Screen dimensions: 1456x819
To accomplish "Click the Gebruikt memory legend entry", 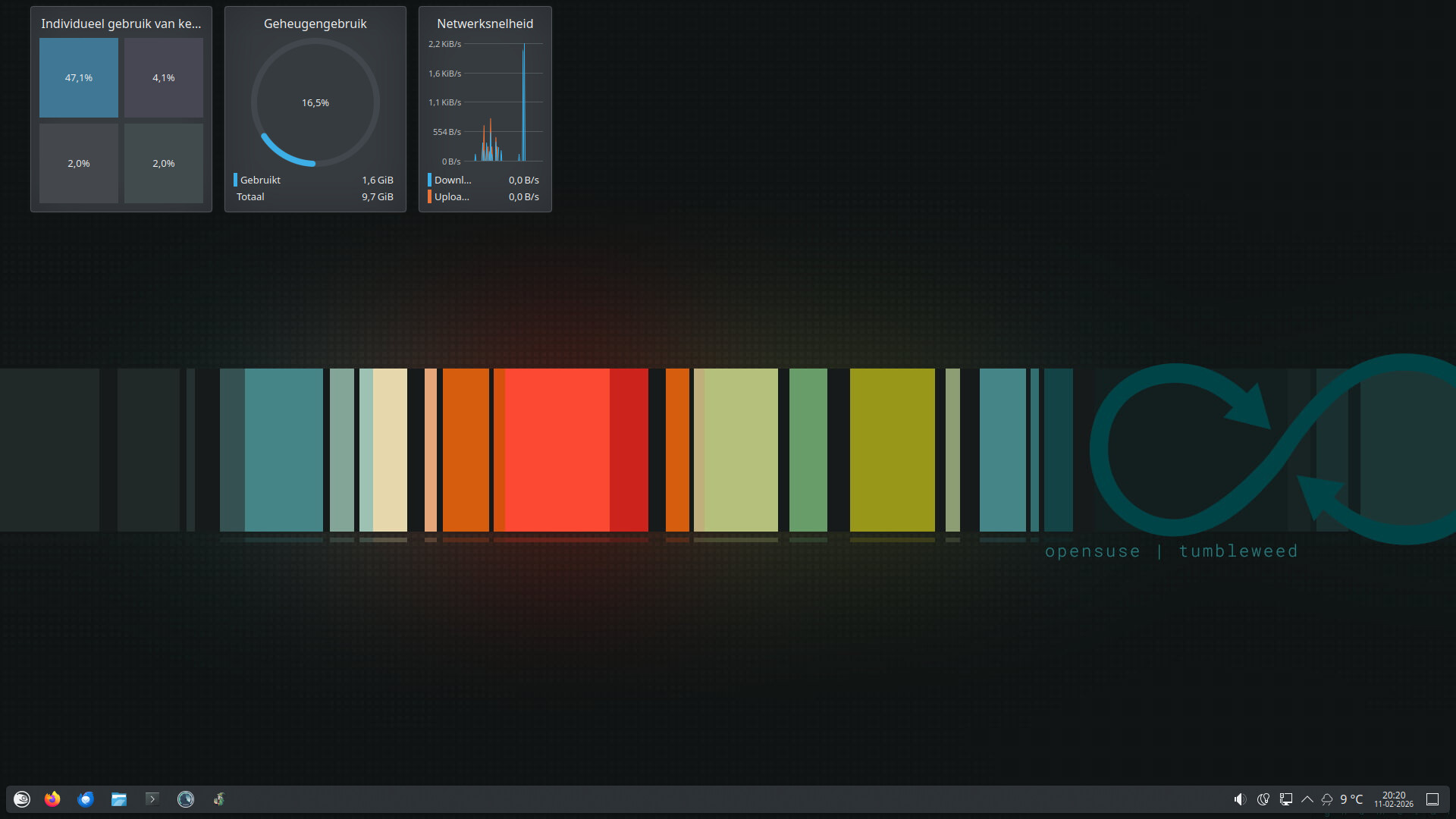I will [260, 180].
